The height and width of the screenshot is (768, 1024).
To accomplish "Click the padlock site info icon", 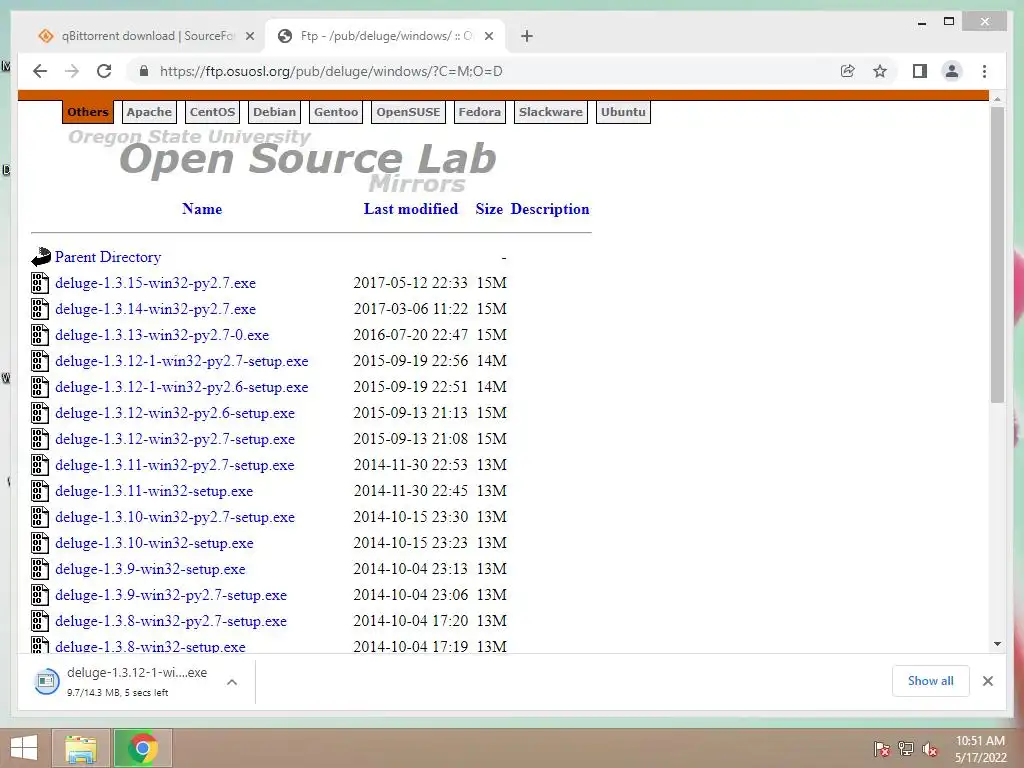I will [x=144, y=71].
